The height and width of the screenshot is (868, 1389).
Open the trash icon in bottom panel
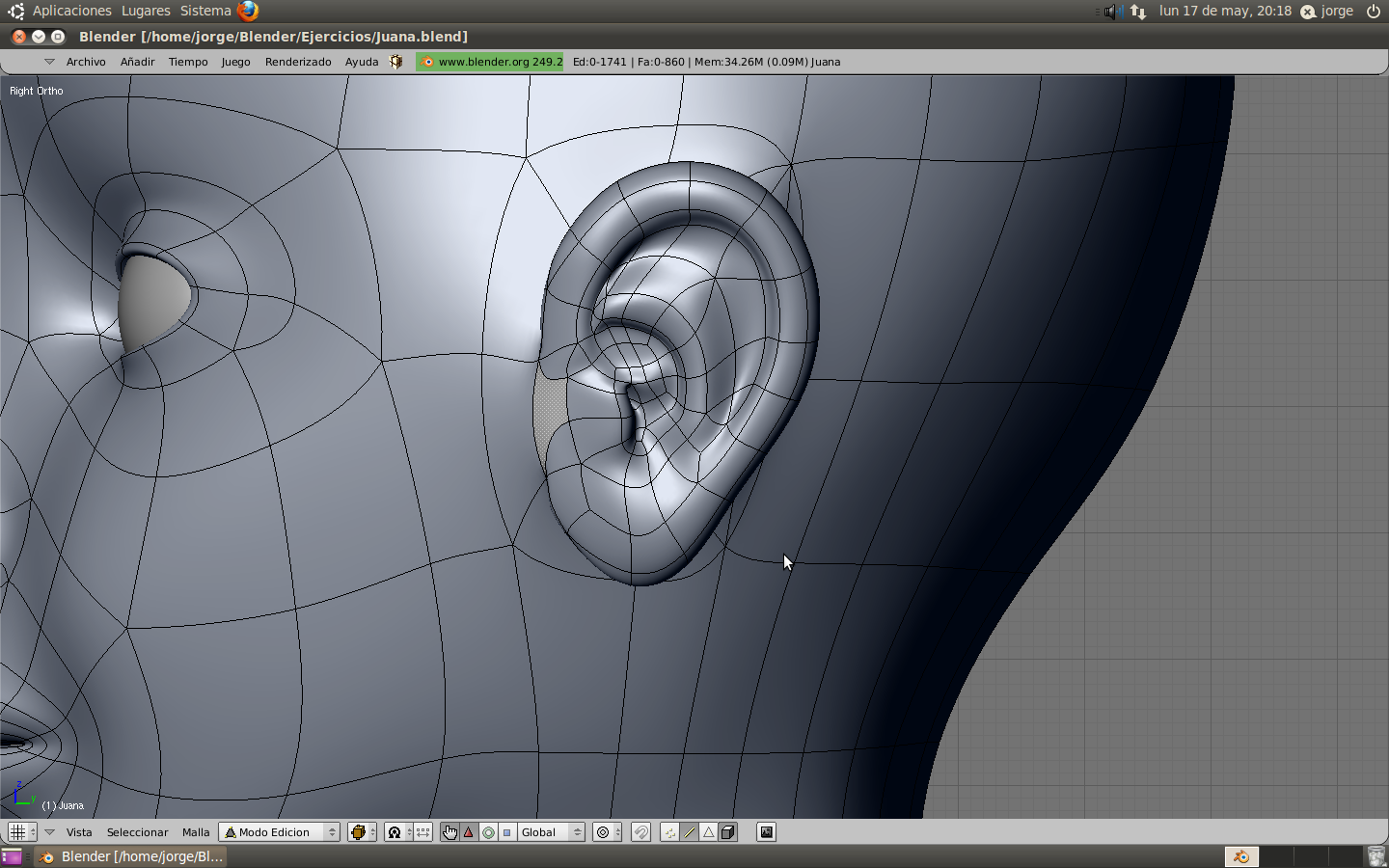[1376, 856]
